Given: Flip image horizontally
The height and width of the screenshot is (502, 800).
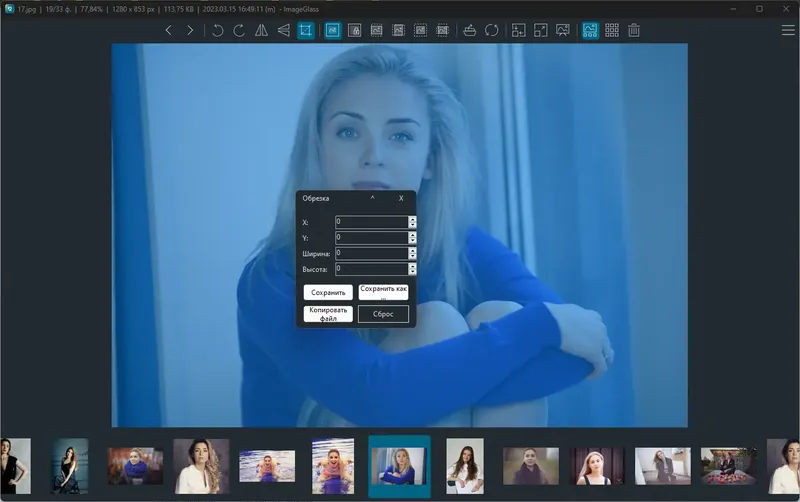Looking at the screenshot, I should (261, 30).
